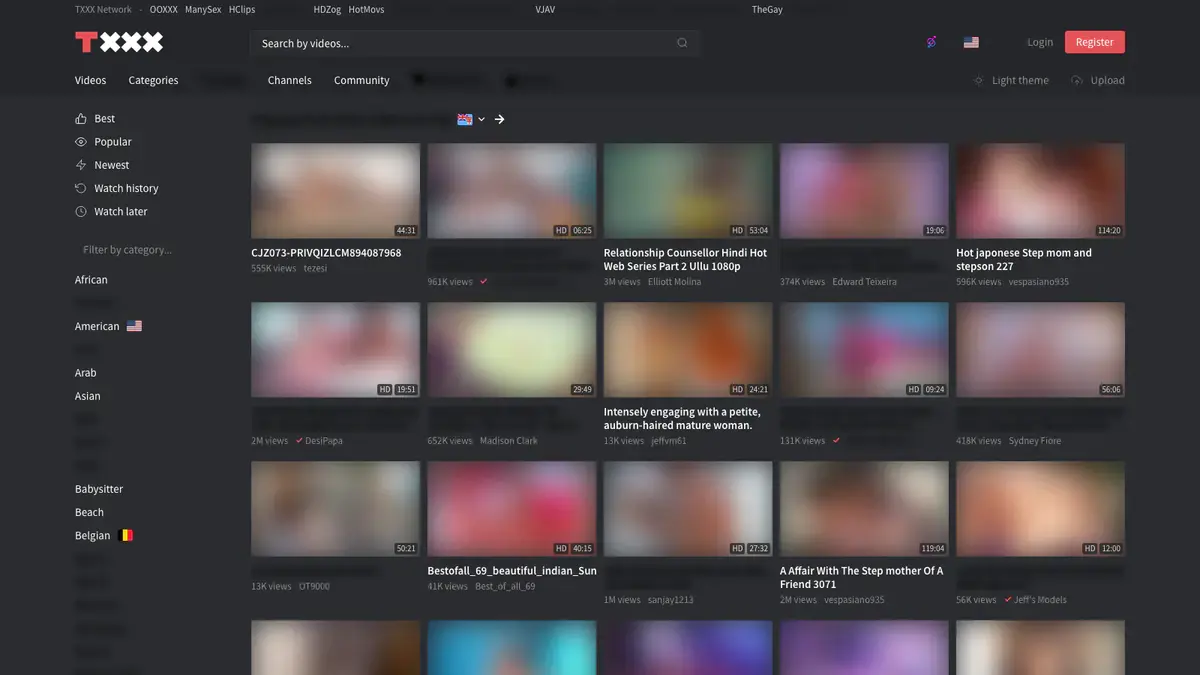Select the Asian category
This screenshot has width=1200, height=675.
[x=88, y=396]
